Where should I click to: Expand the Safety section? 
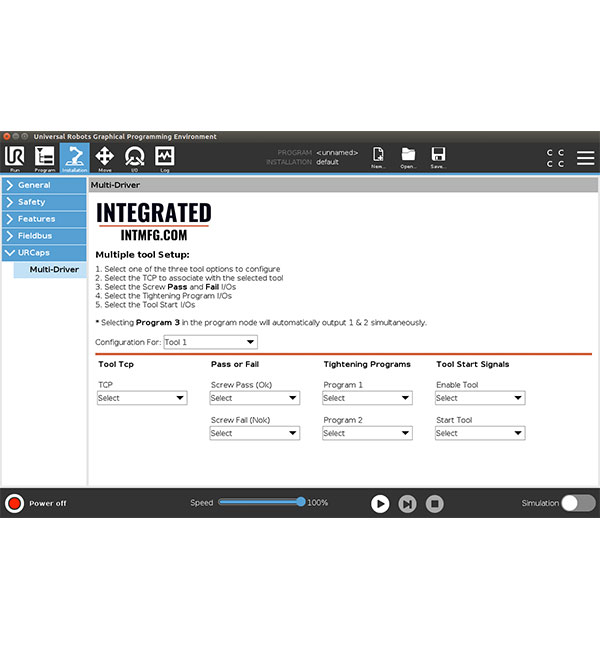tap(44, 202)
